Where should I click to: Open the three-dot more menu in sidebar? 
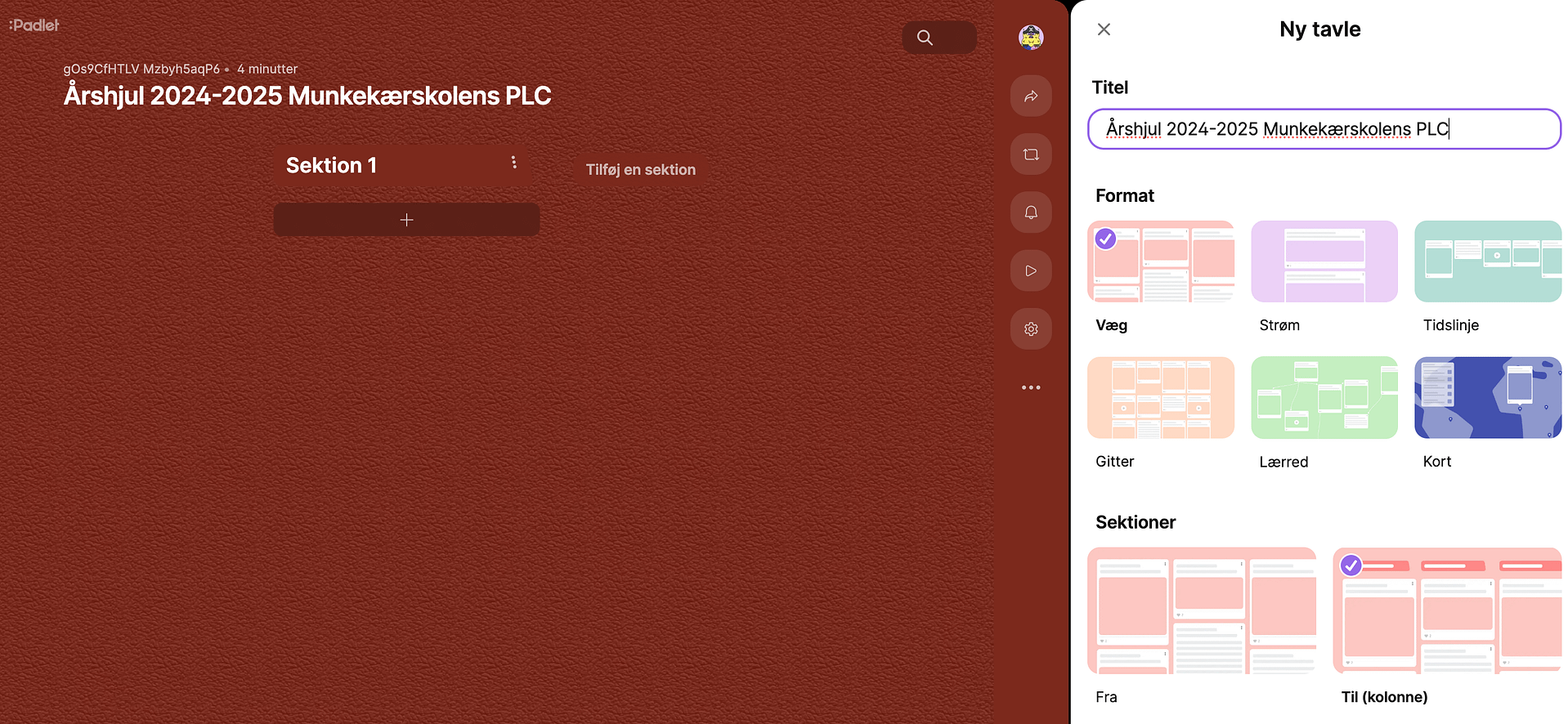(1030, 387)
